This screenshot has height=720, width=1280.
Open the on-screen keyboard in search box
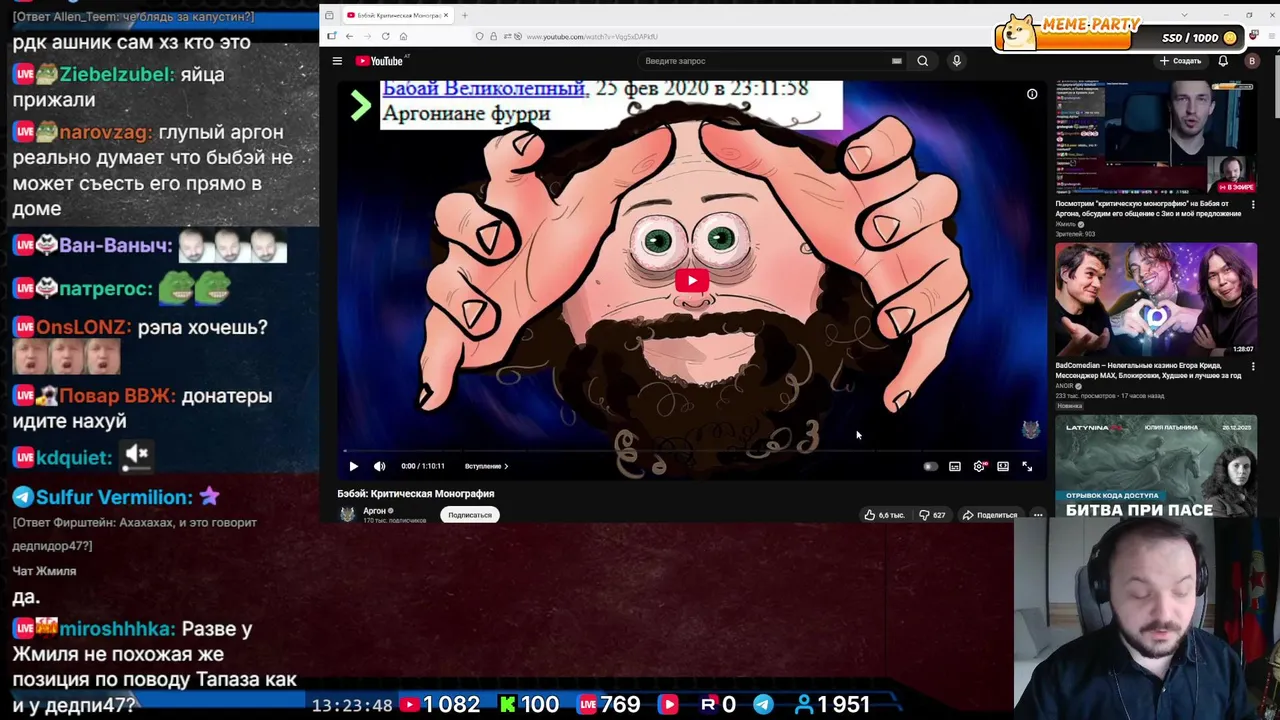click(897, 61)
